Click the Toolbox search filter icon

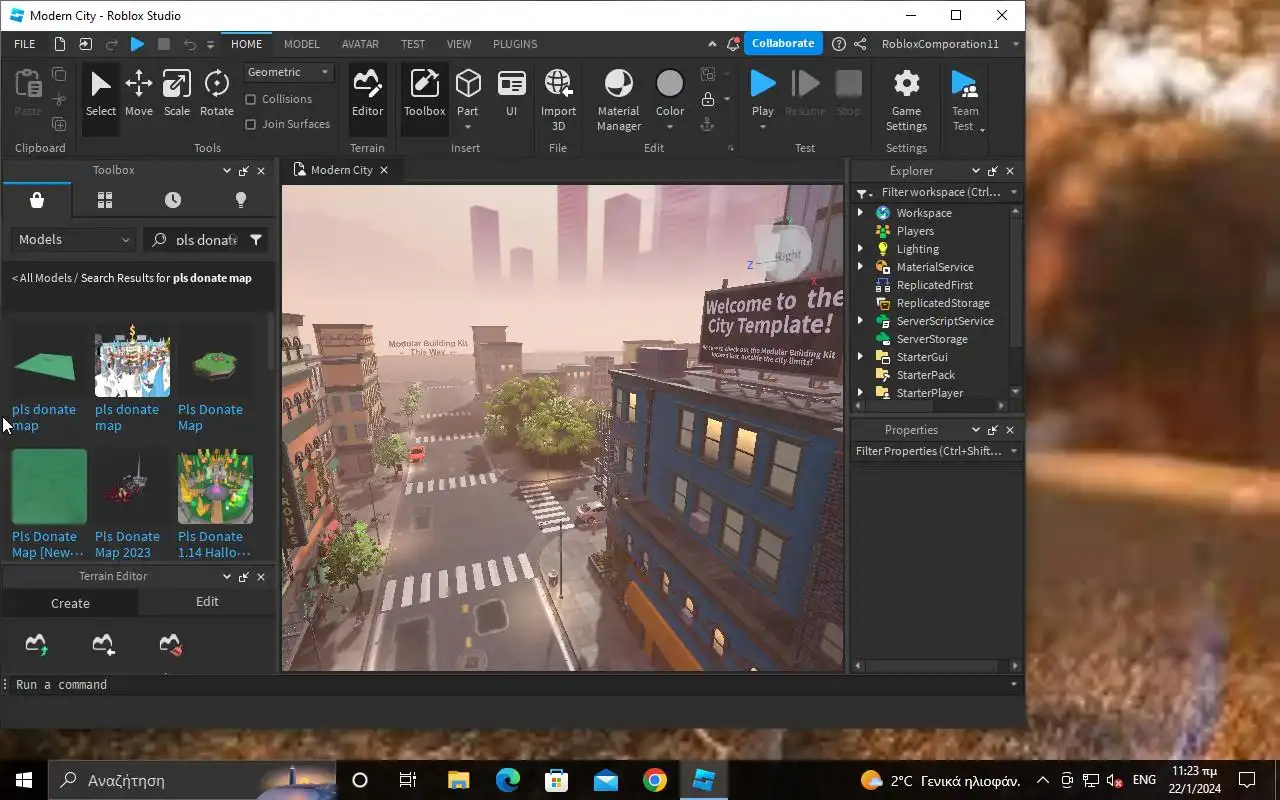click(256, 240)
